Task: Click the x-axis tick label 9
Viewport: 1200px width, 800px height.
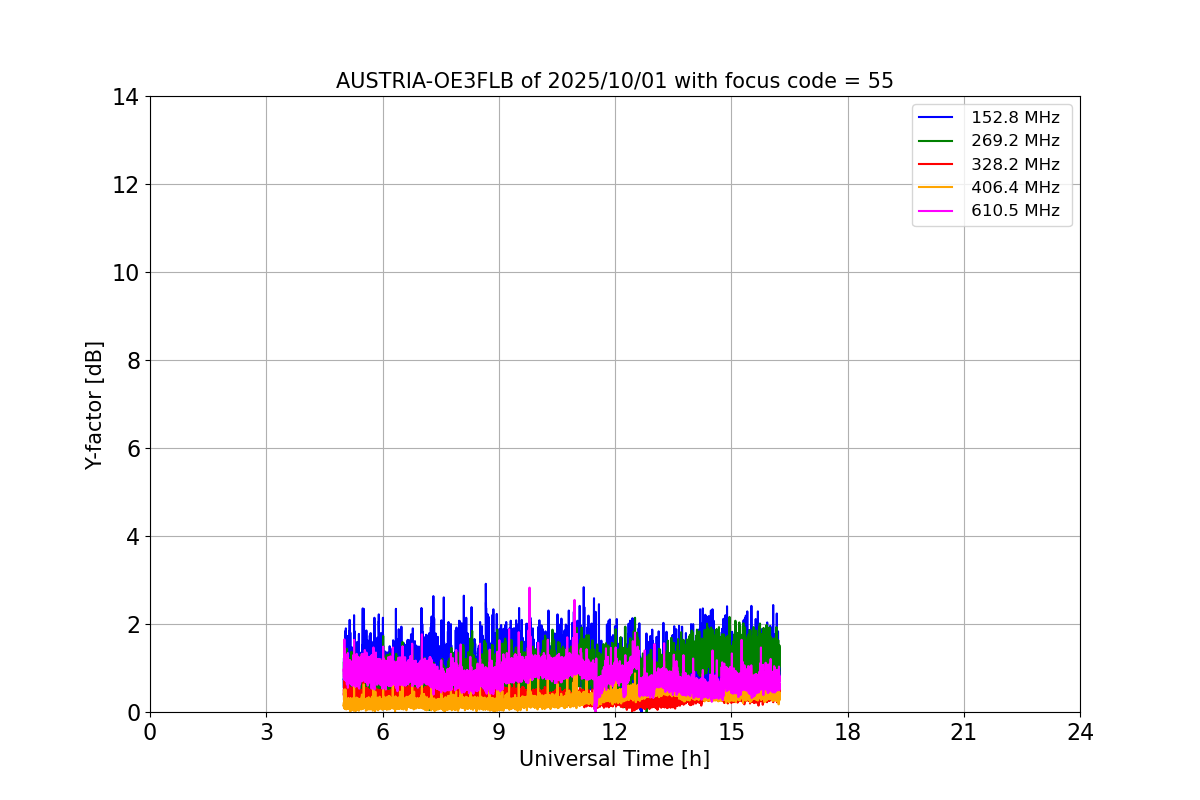Action: click(499, 732)
